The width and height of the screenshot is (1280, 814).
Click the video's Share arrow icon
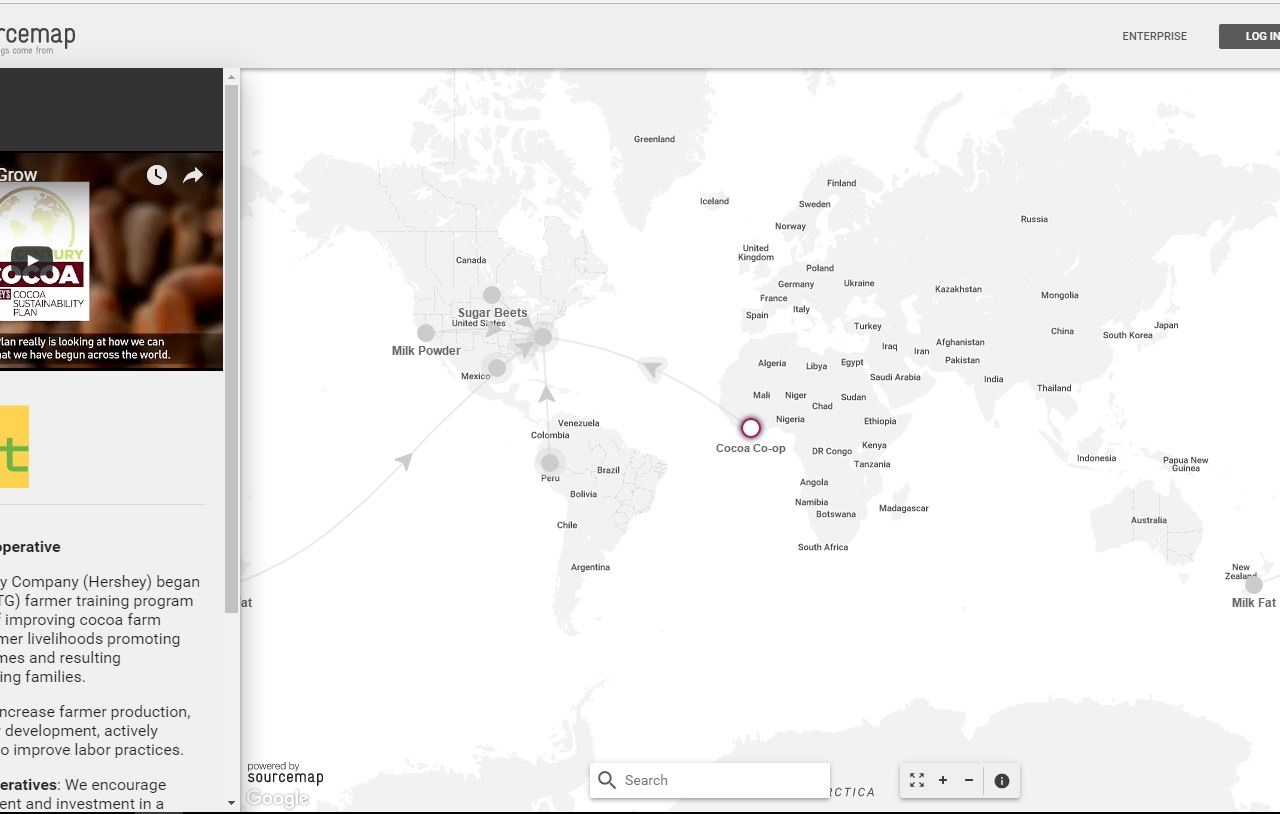193,175
